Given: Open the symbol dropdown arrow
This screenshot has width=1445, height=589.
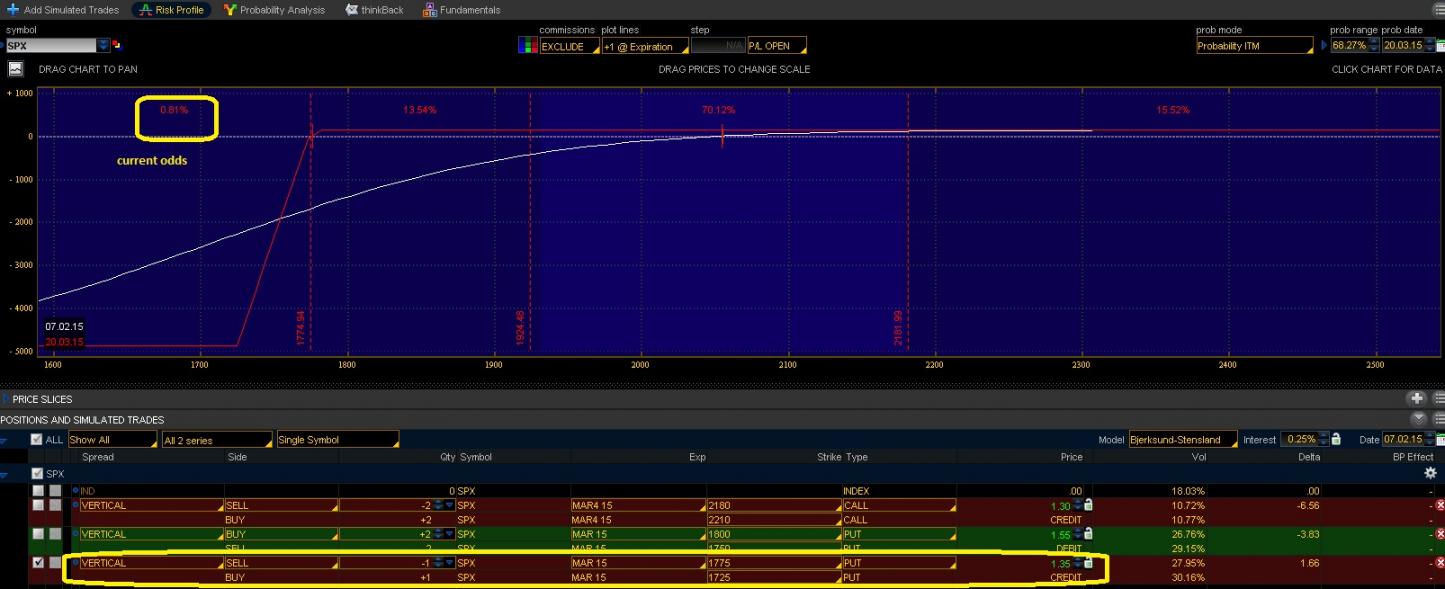Looking at the screenshot, I should (x=104, y=46).
